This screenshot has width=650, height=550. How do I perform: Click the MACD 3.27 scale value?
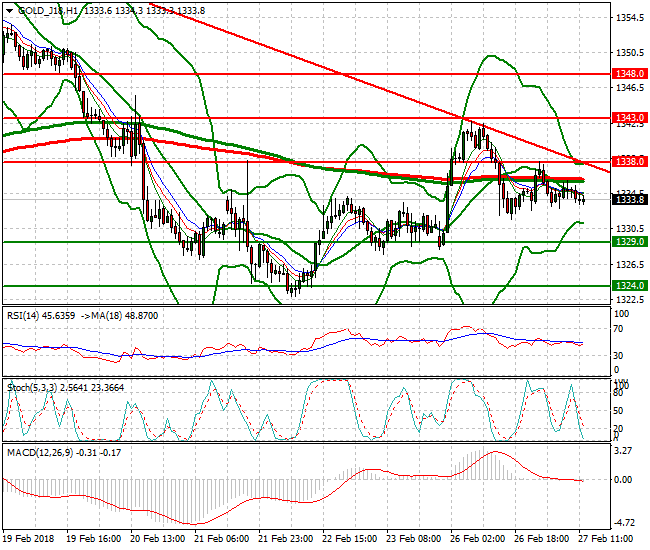pyautogui.click(x=623, y=451)
